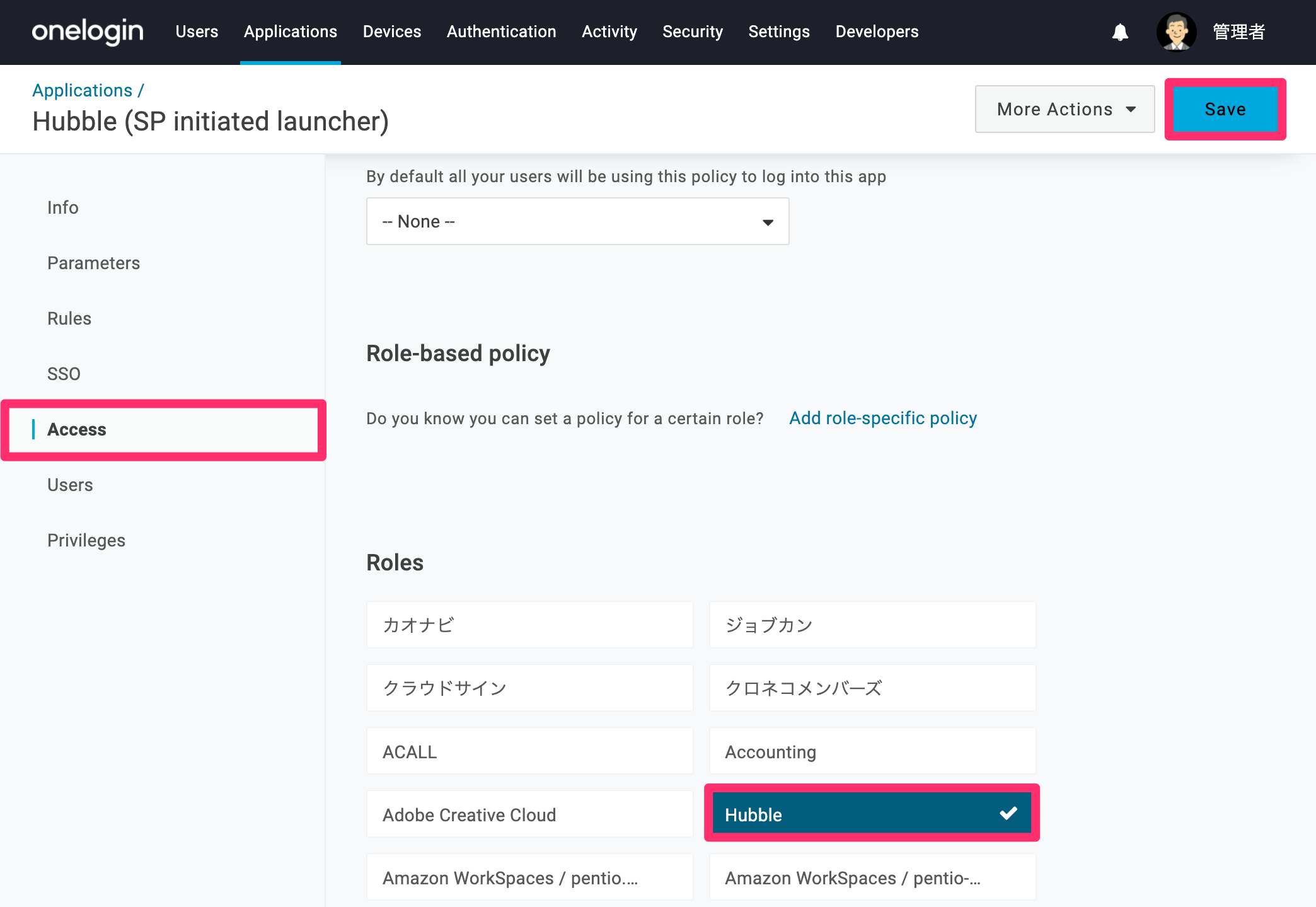Open the Settings menu
The image size is (1316, 907).
[779, 32]
